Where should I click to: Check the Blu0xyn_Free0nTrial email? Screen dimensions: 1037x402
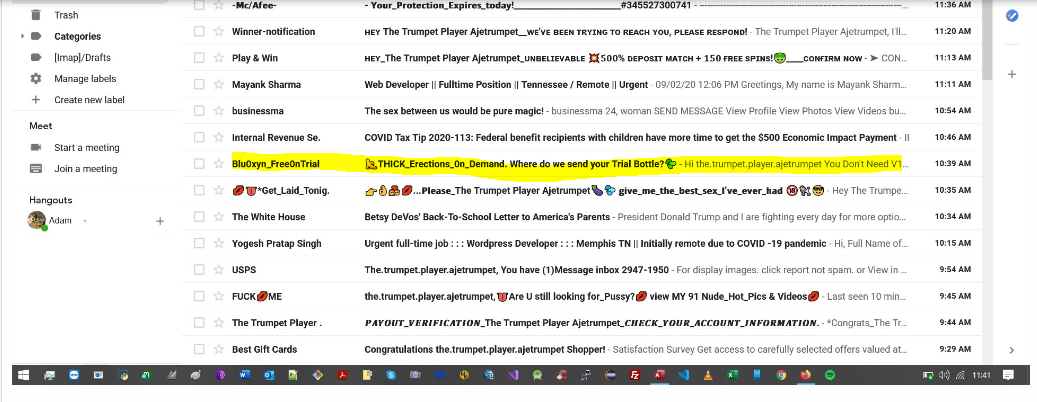coord(199,163)
